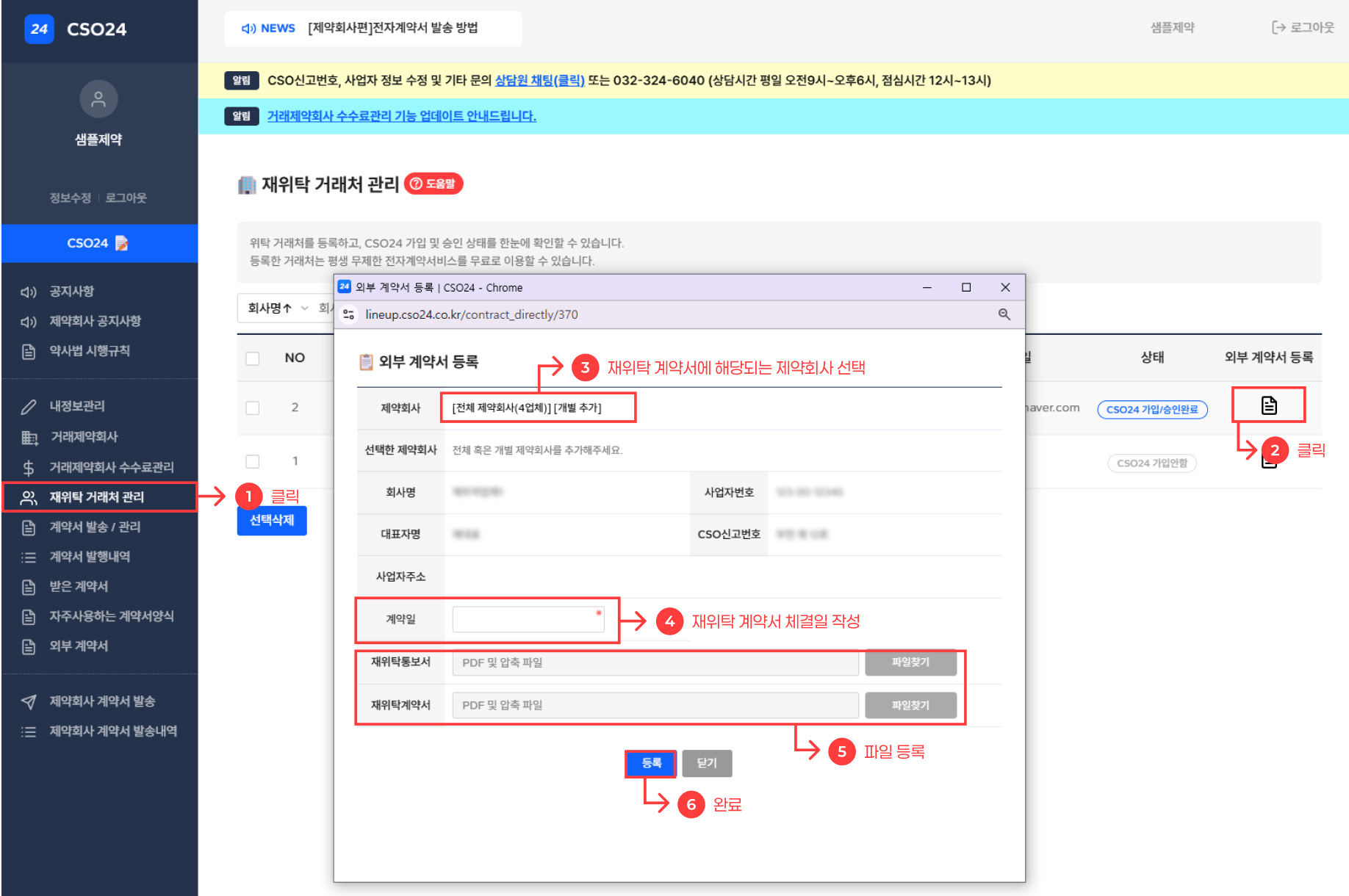Click the dollar icon of 수수료관리

[29, 468]
